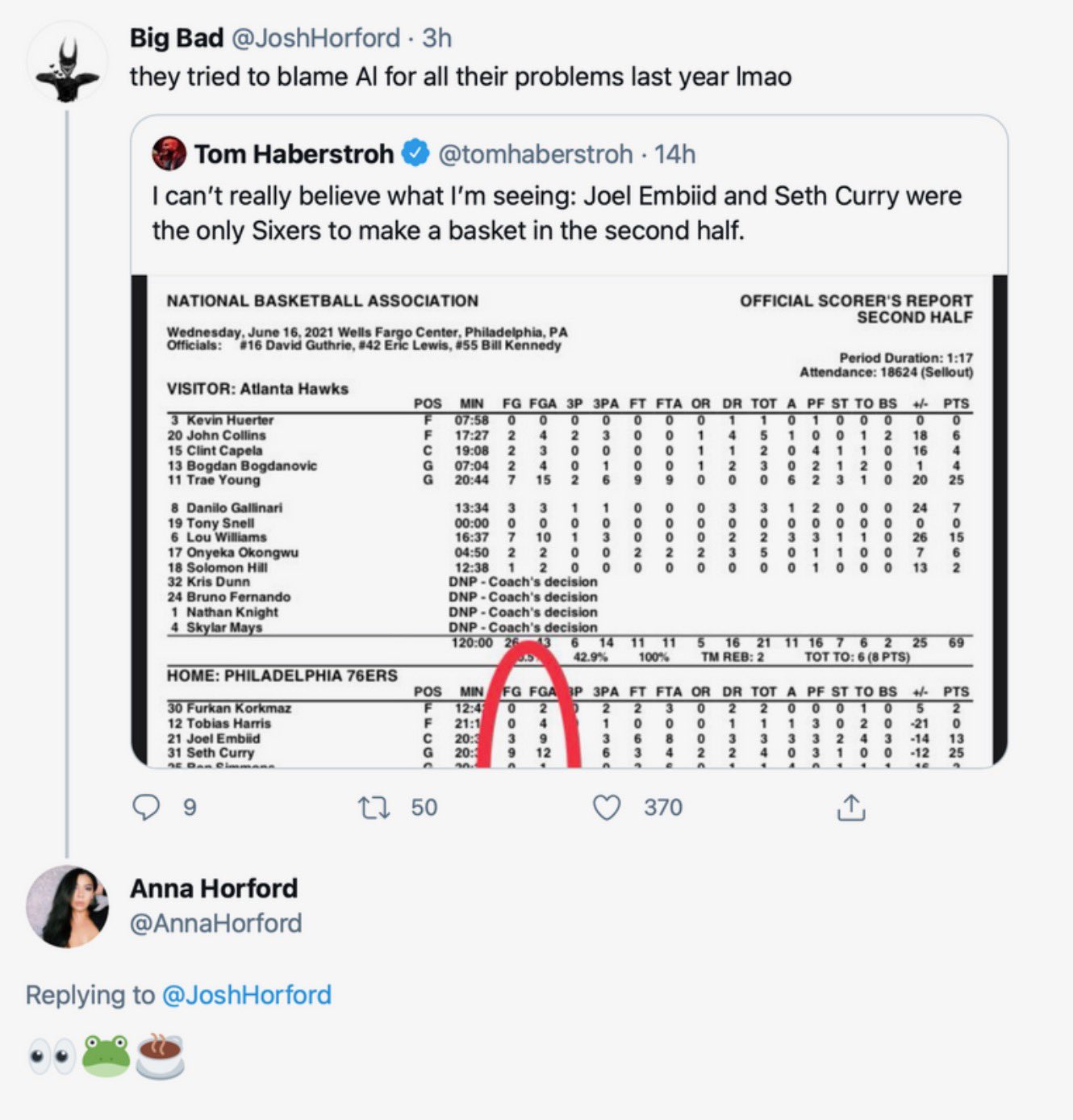The height and width of the screenshot is (1120, 1073).
Task: Open the @JoshHorford reply mention link
Action: click(246, 995)
